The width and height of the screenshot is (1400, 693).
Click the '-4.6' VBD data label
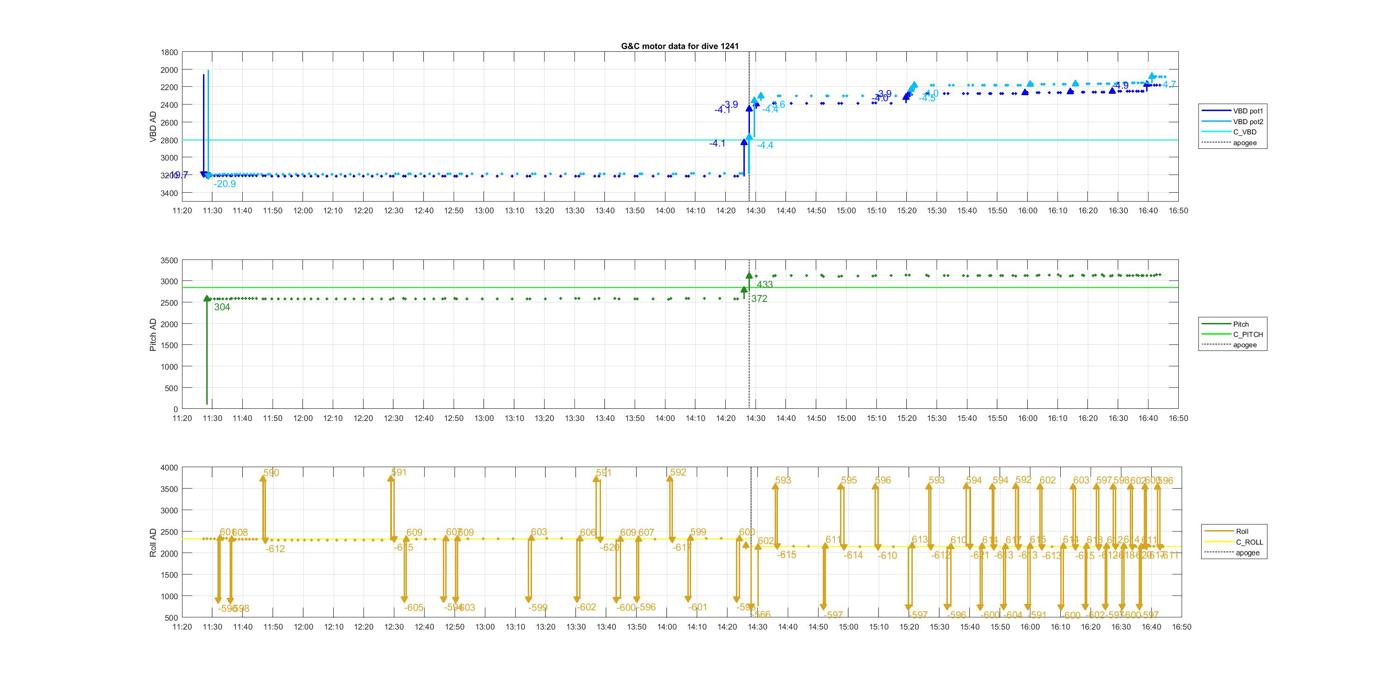777,104
